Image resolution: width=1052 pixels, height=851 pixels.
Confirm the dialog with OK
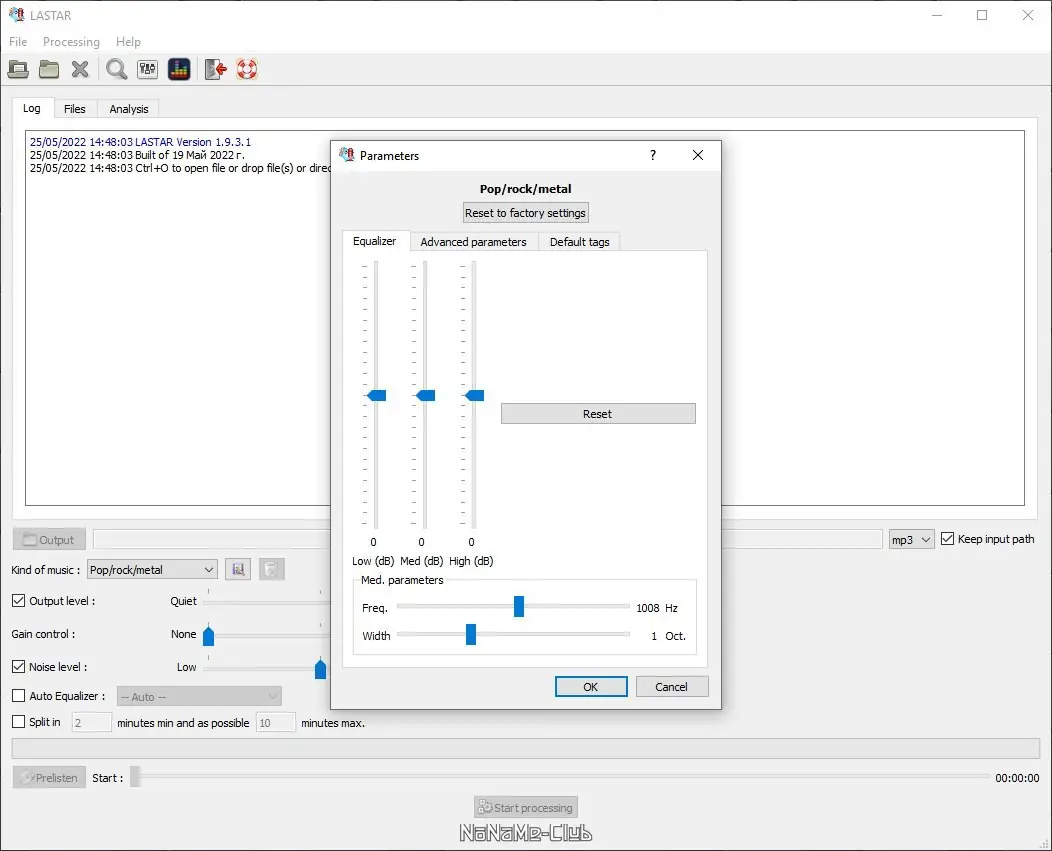tap(591, 687)
